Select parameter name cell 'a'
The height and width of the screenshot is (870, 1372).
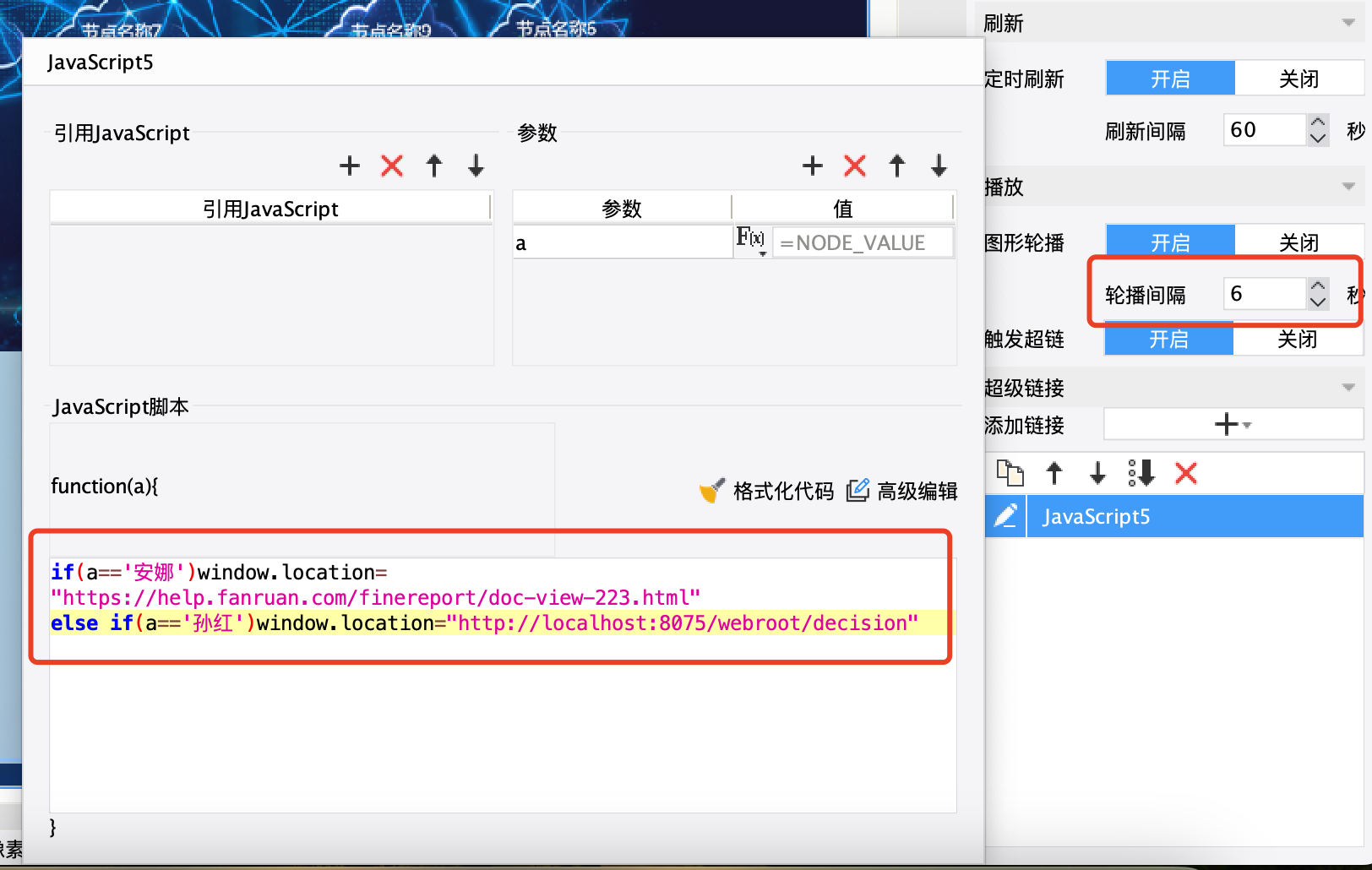click(622, 242)
